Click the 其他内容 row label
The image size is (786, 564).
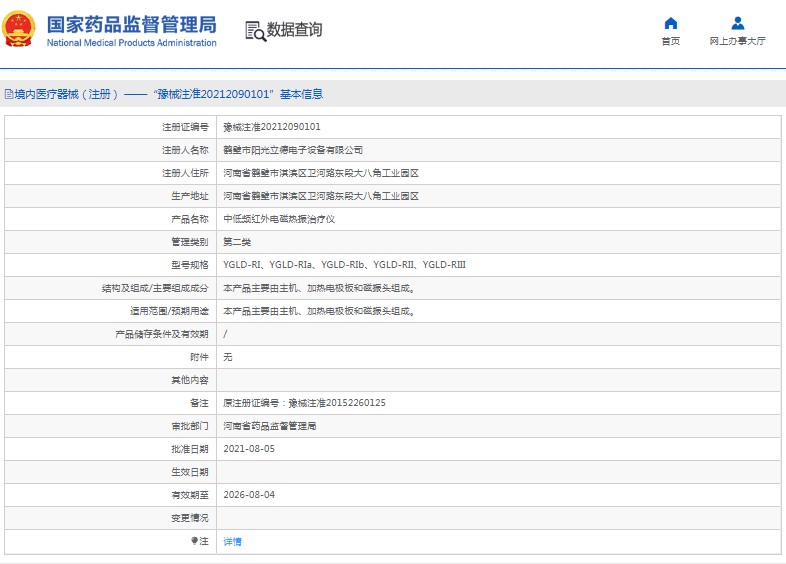click(189, 380)
